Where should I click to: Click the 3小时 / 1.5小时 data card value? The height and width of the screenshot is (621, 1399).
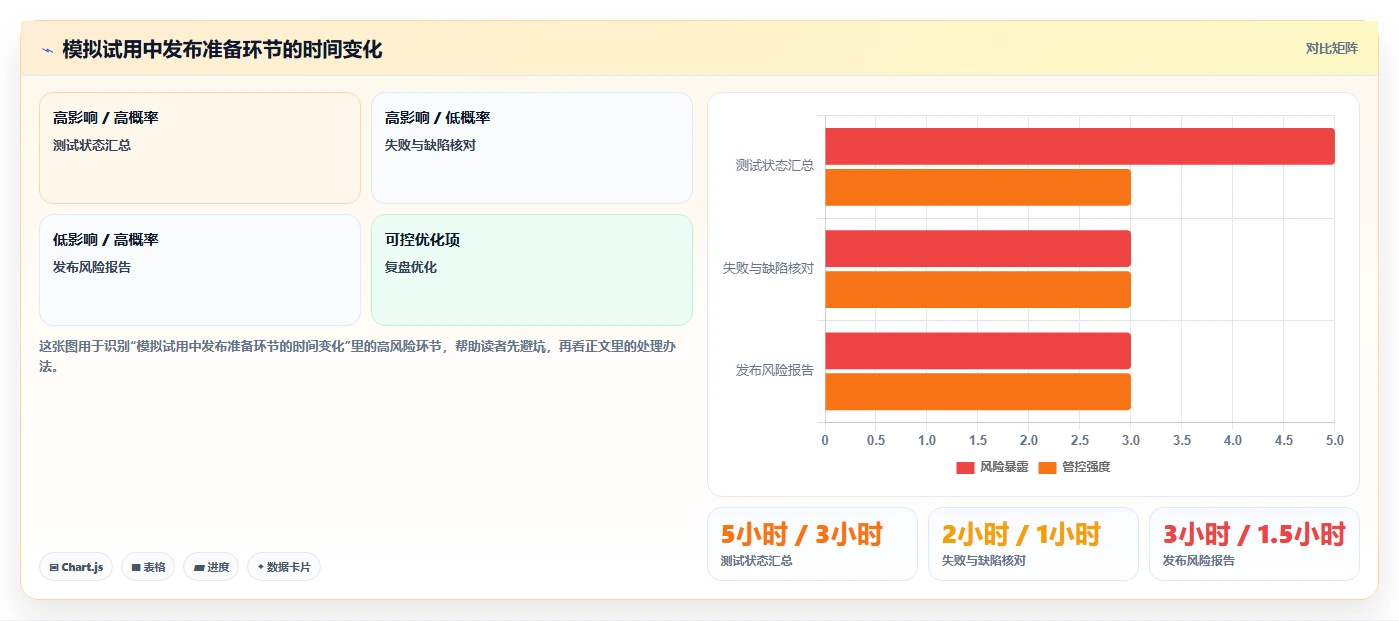pyautogui.click(x=1254, y=535)
